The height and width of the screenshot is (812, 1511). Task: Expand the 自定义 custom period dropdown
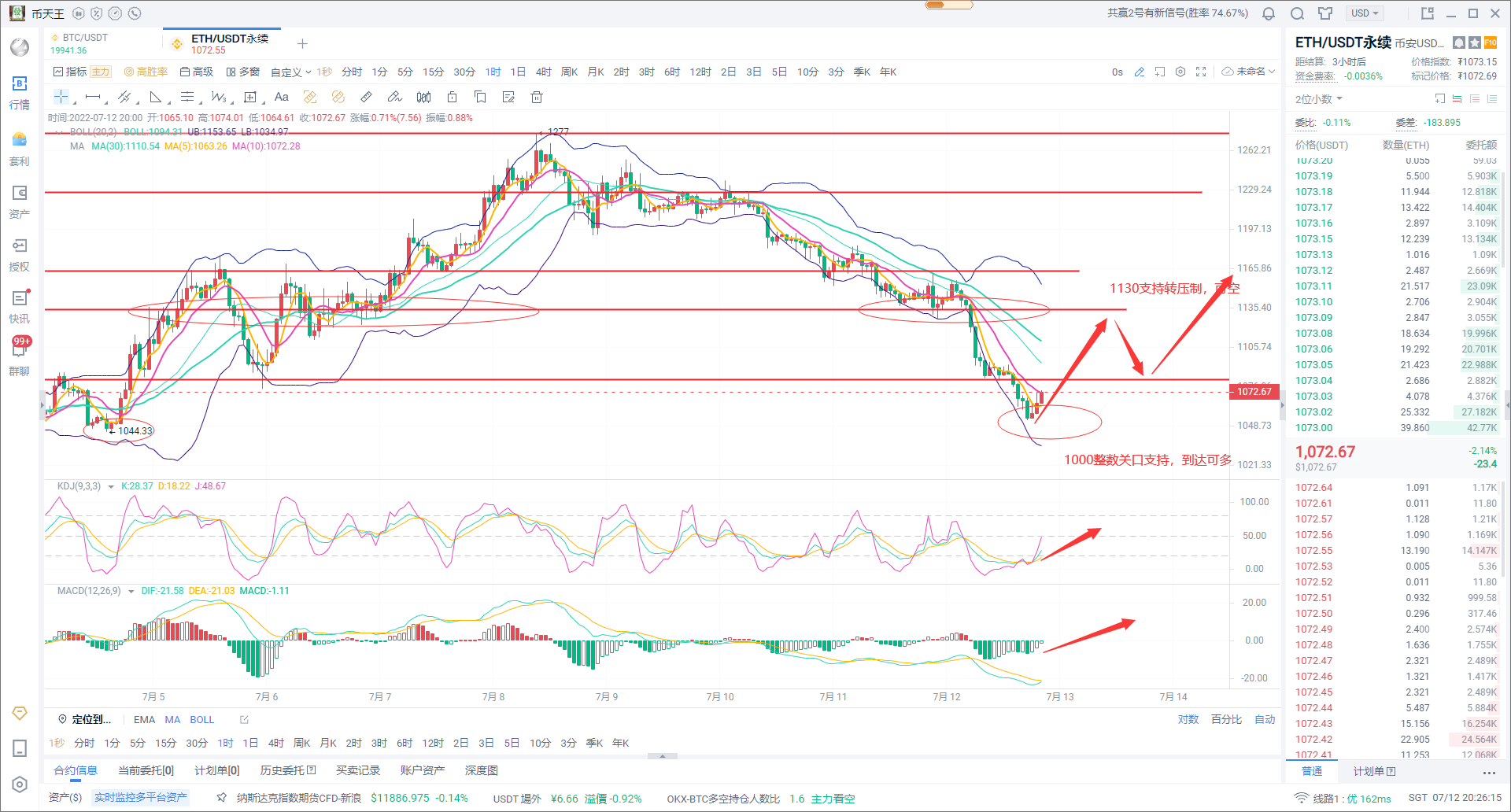[290, 72]
